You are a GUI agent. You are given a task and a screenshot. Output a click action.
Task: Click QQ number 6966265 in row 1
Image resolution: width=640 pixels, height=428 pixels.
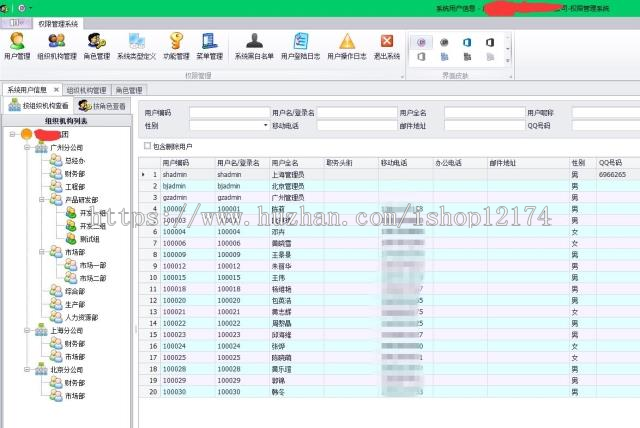[x=612, y=174]
